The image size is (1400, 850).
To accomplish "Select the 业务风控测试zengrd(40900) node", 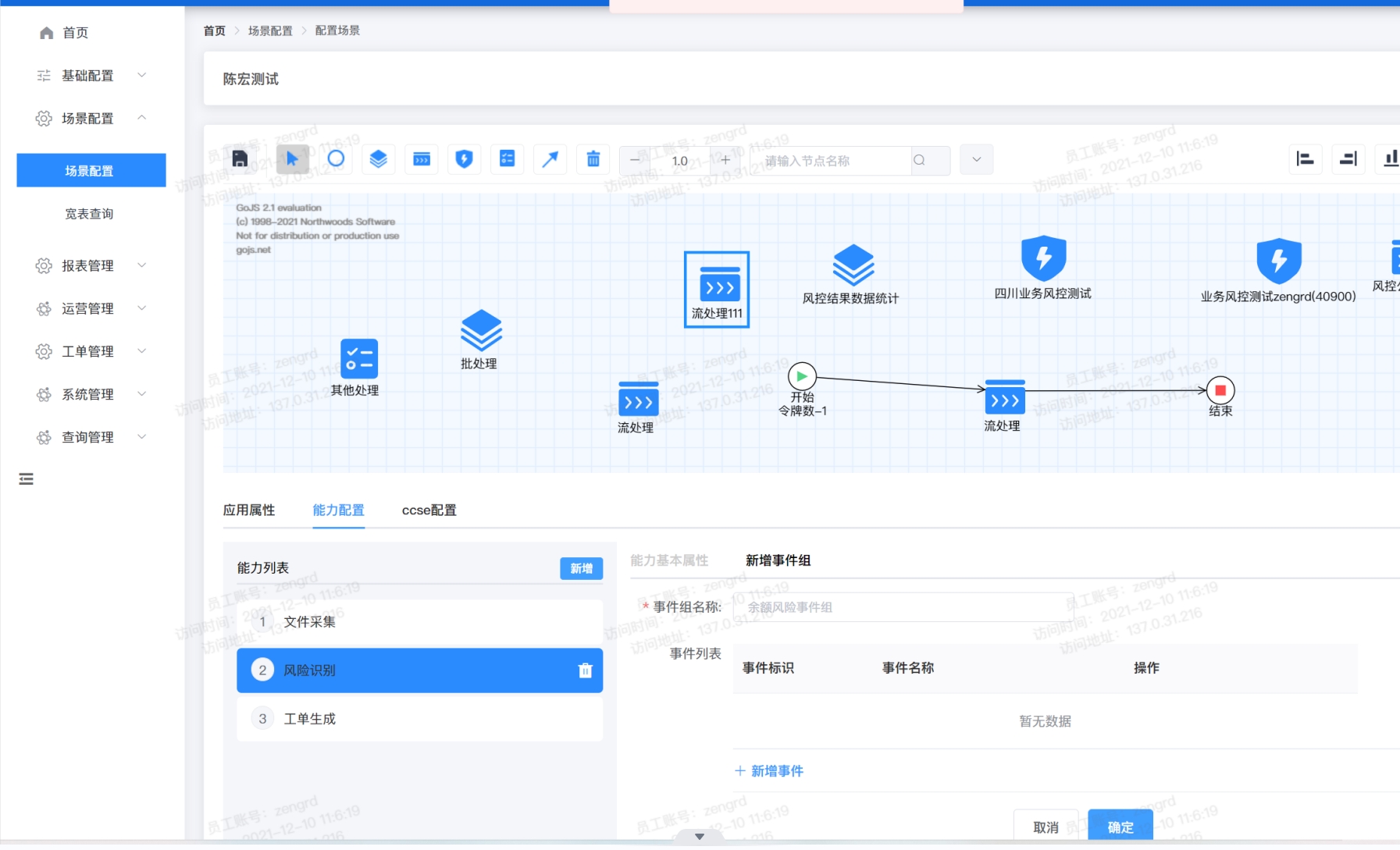I will point(1278,271).
